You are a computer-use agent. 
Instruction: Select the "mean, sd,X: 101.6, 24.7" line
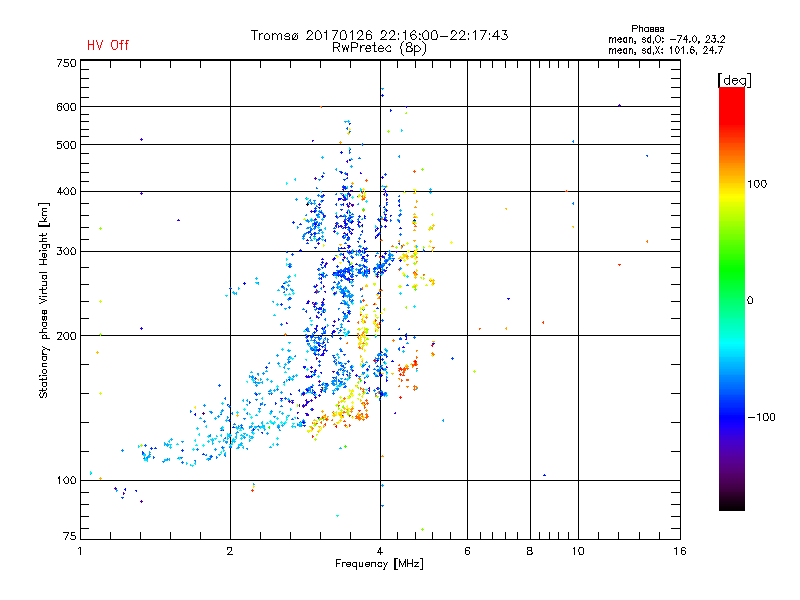665,50
